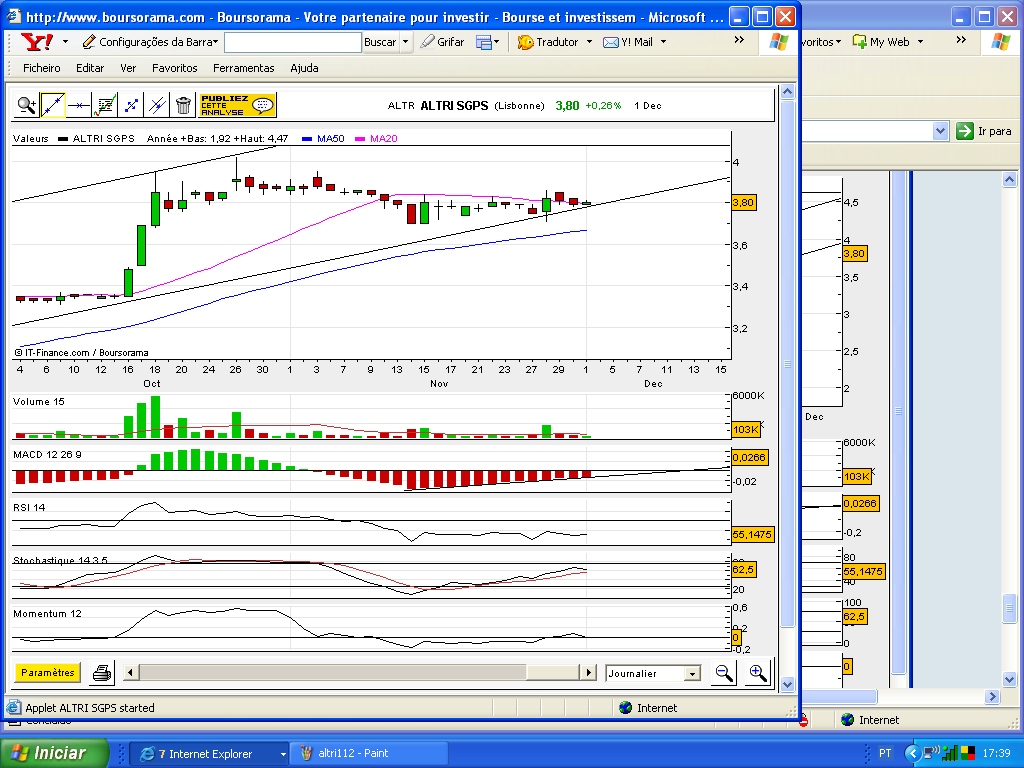The image size is (1024, 768).
Task: Open the Yahoo logo dropdown arrow
Action: point(65,42)
